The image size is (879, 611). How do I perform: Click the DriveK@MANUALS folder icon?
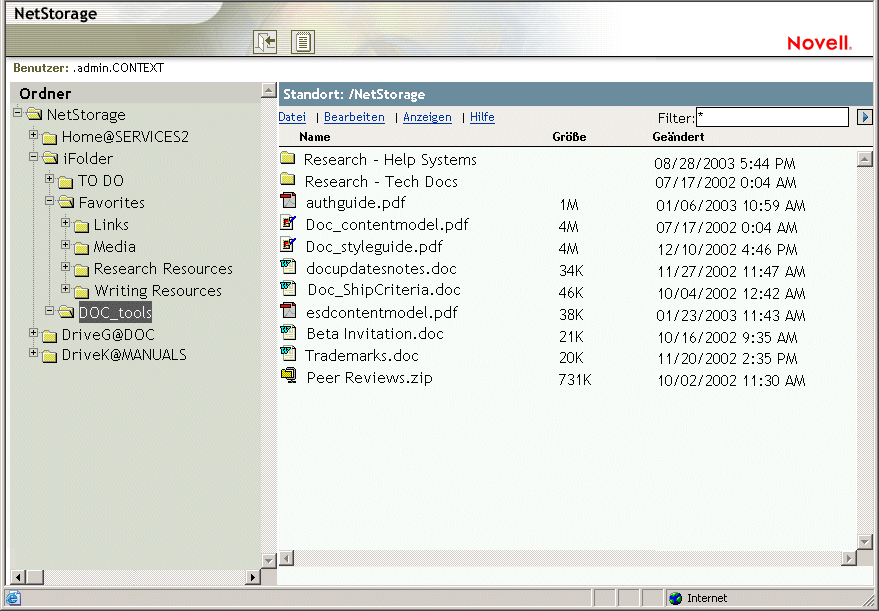(x=50, y=356)
